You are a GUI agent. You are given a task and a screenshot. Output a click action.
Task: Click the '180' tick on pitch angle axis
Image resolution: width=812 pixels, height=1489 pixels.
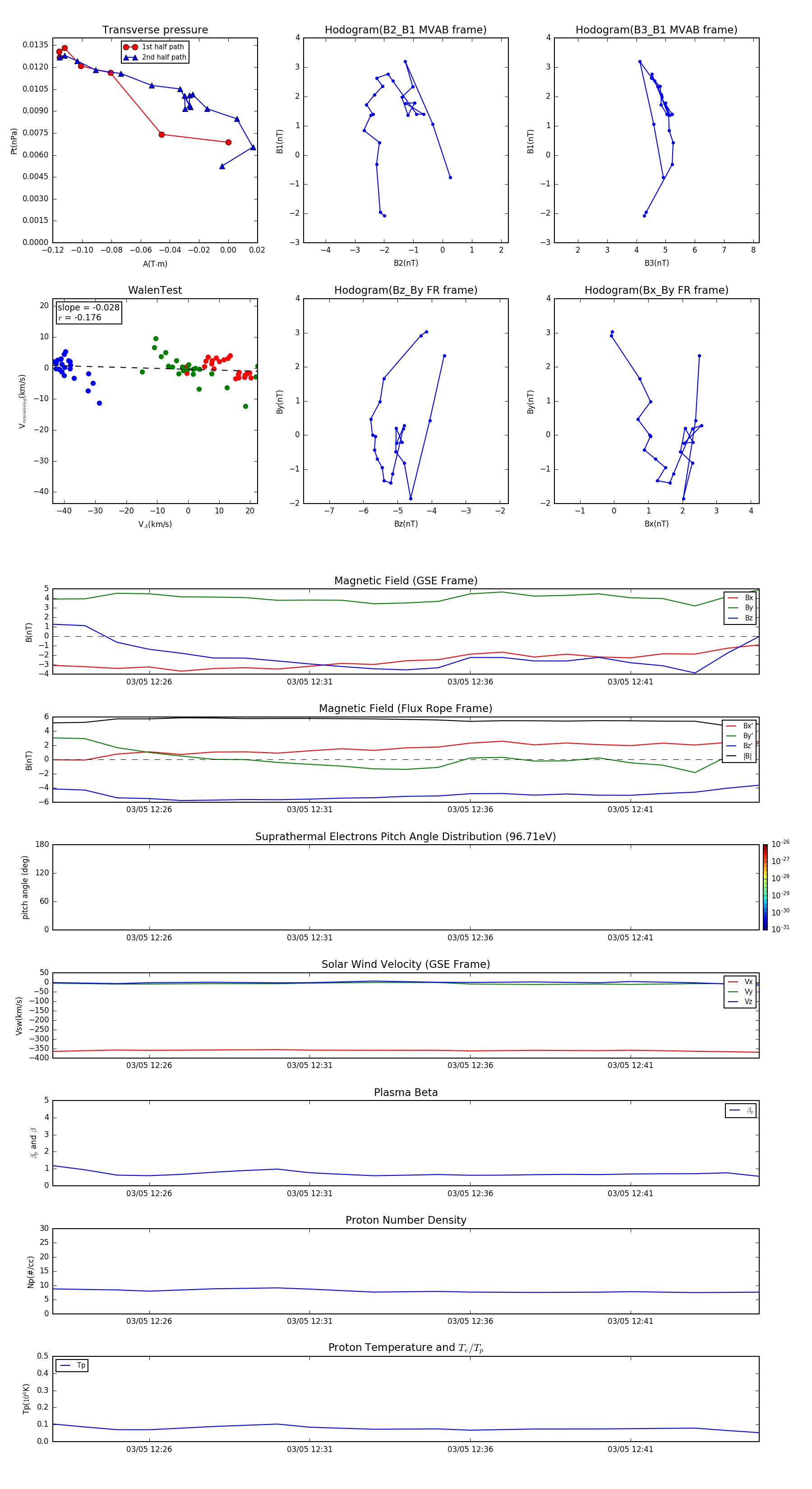[x=42, y=845]
